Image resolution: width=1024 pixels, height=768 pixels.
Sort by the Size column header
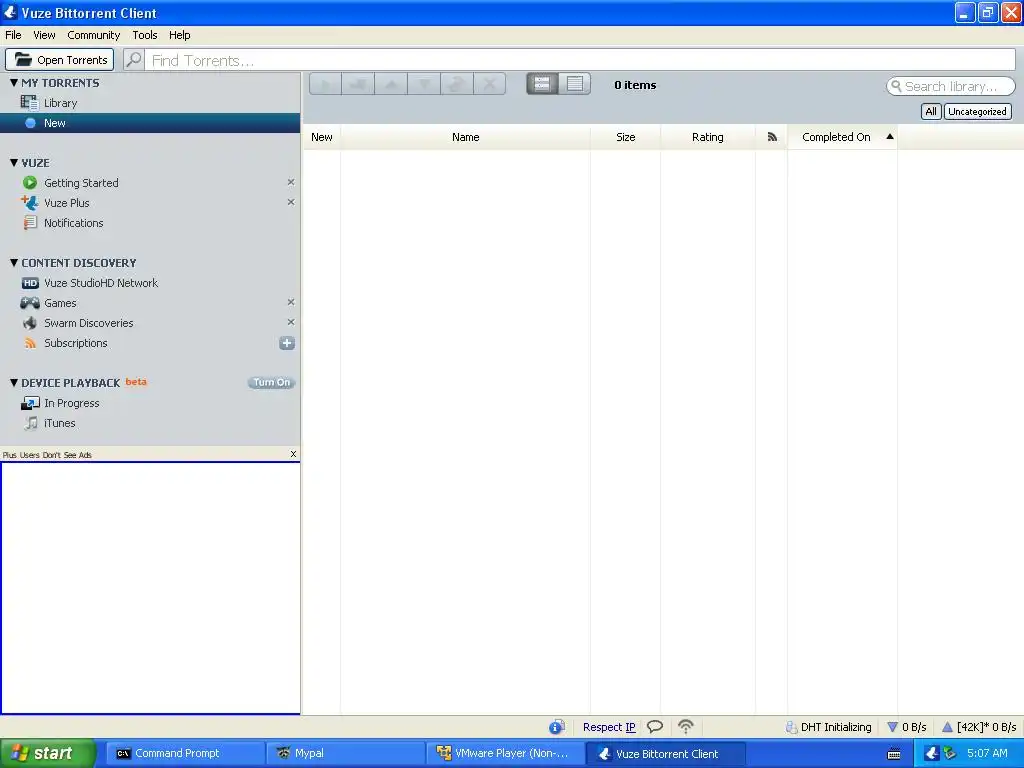(626, 137)
